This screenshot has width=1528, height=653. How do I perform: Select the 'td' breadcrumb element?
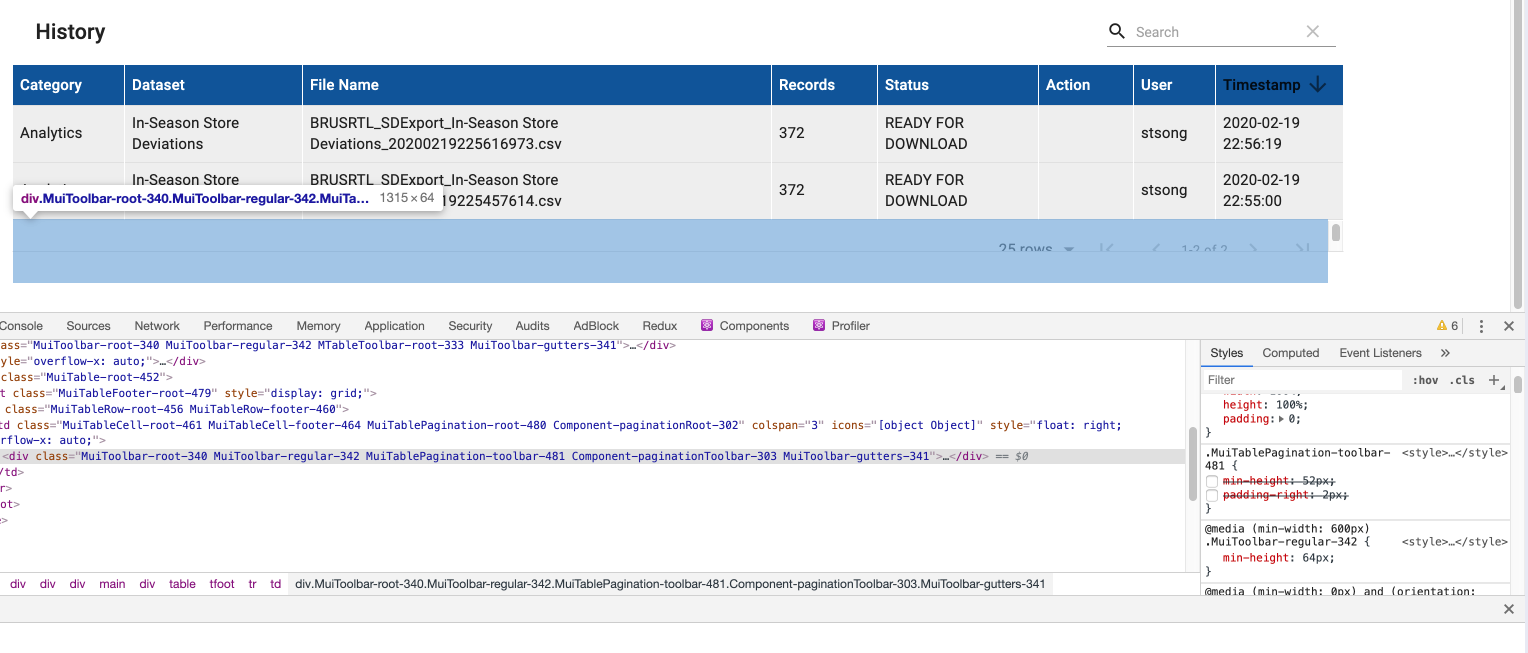tap(275, 584)
